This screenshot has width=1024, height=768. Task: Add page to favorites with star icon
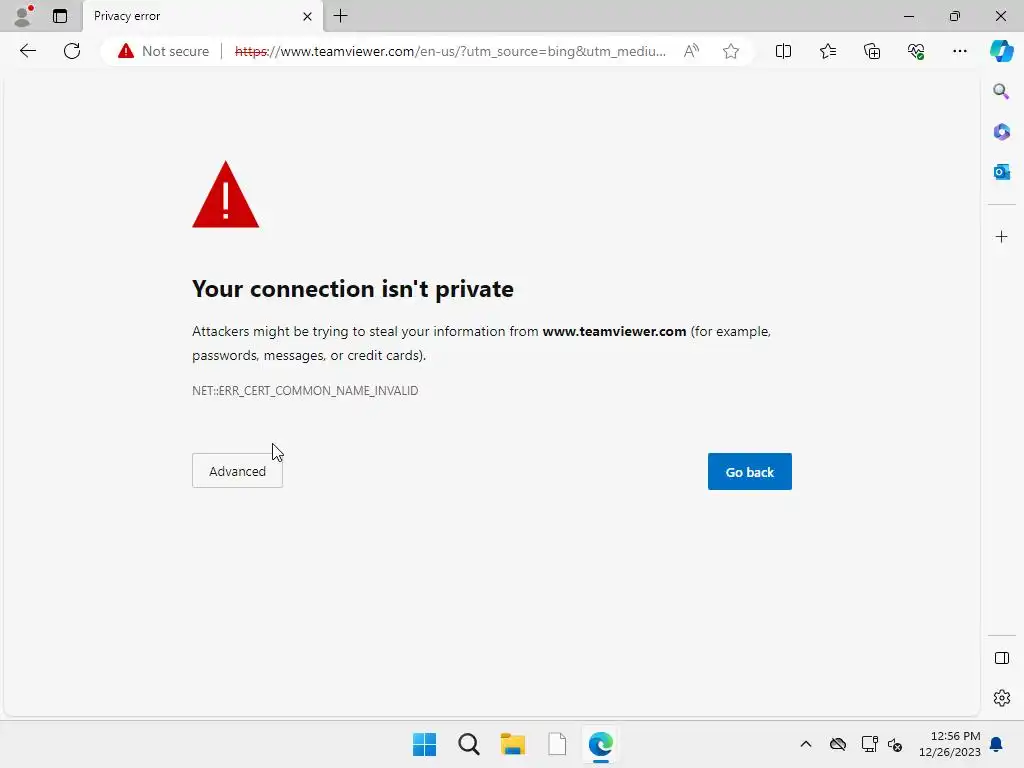pyautogui.click(x=731, y=51)
